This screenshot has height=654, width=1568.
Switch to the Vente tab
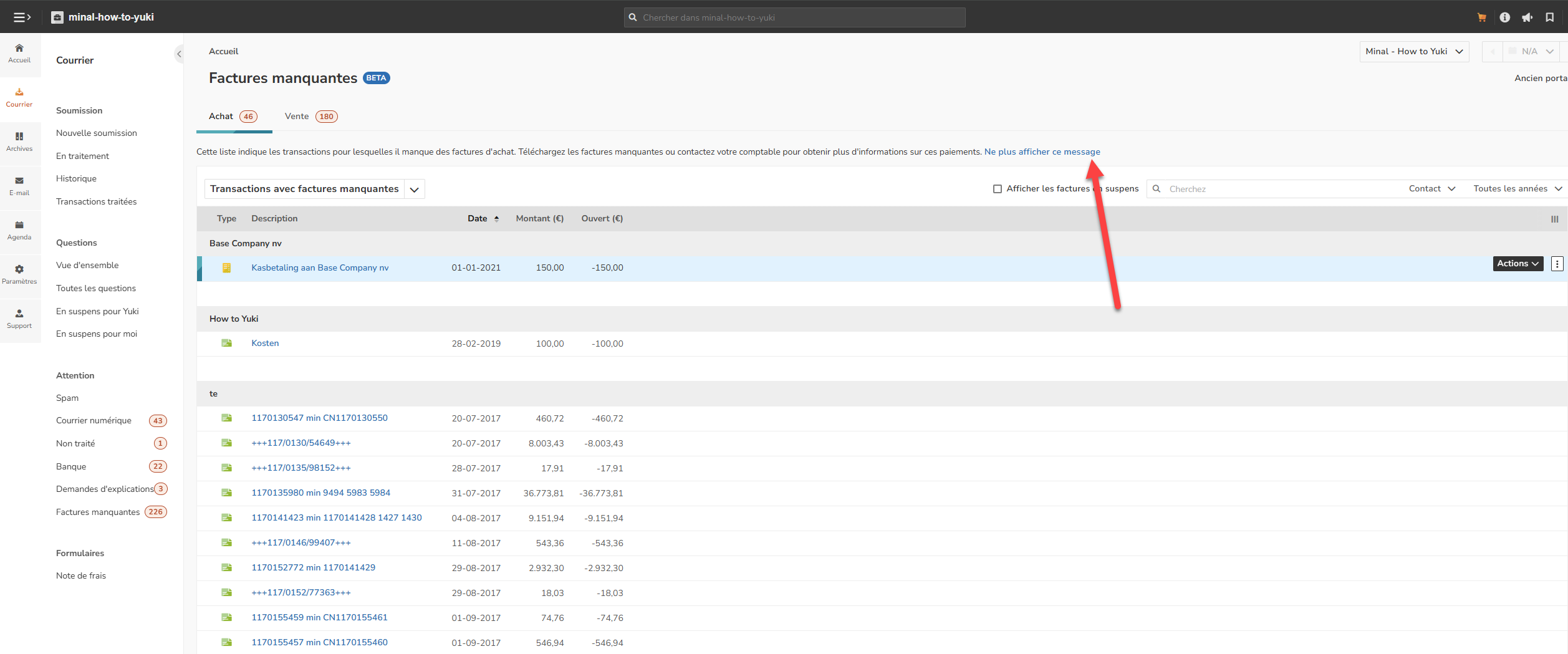click(x=310, y=117)
